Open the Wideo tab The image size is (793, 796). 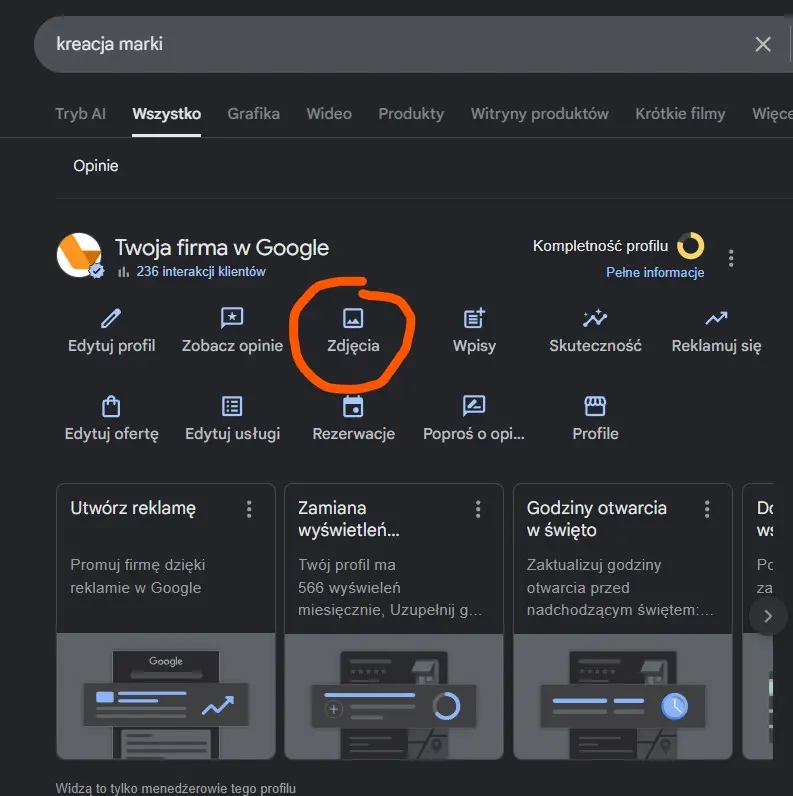pyautogui.click(x=329, y=114)
